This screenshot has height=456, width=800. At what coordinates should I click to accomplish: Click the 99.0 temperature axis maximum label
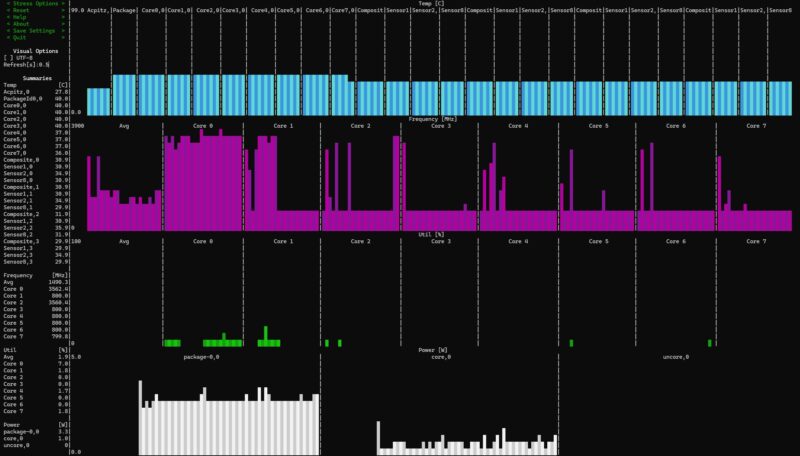tap(78, 10)
